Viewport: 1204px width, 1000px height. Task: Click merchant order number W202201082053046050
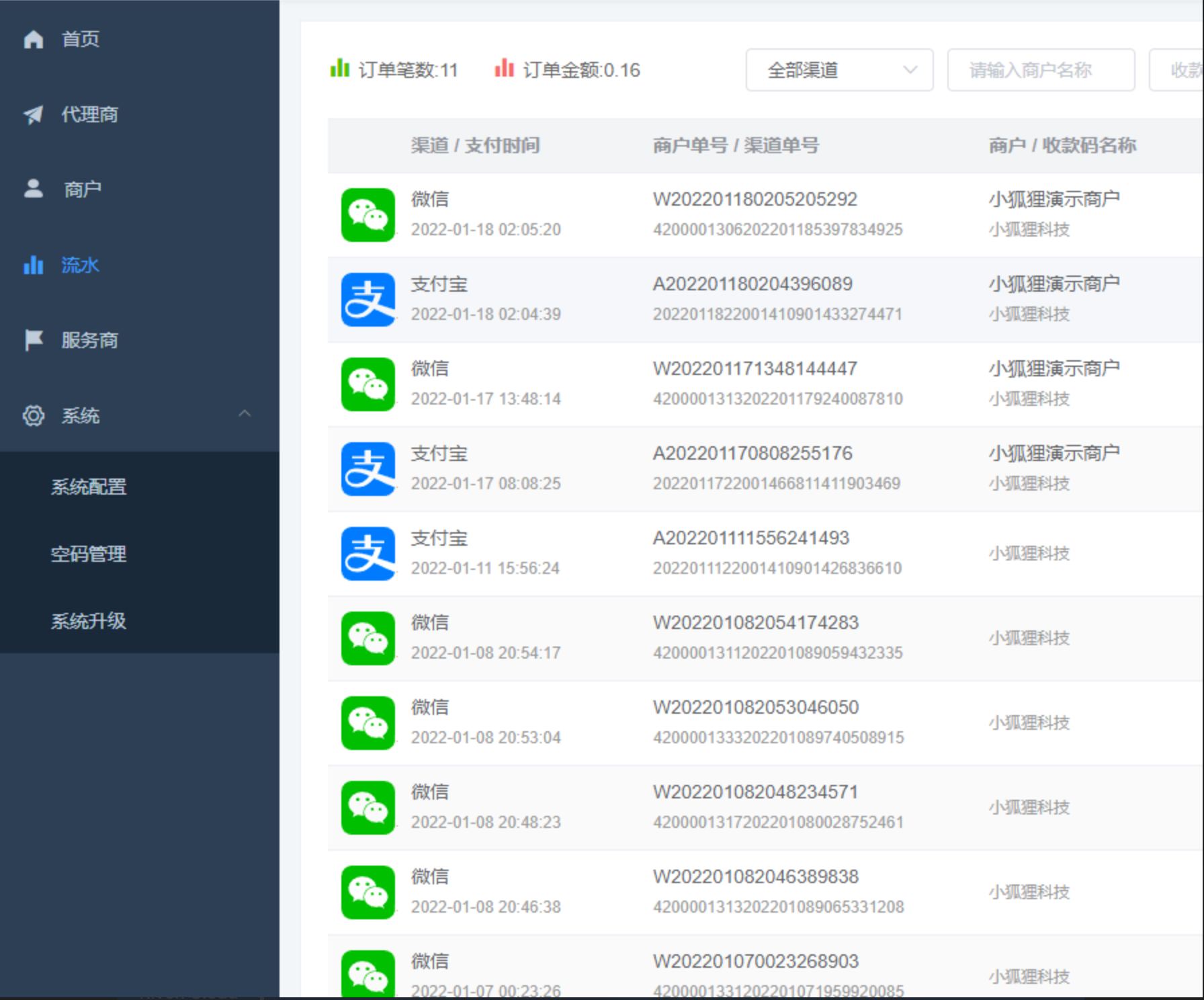756,707
